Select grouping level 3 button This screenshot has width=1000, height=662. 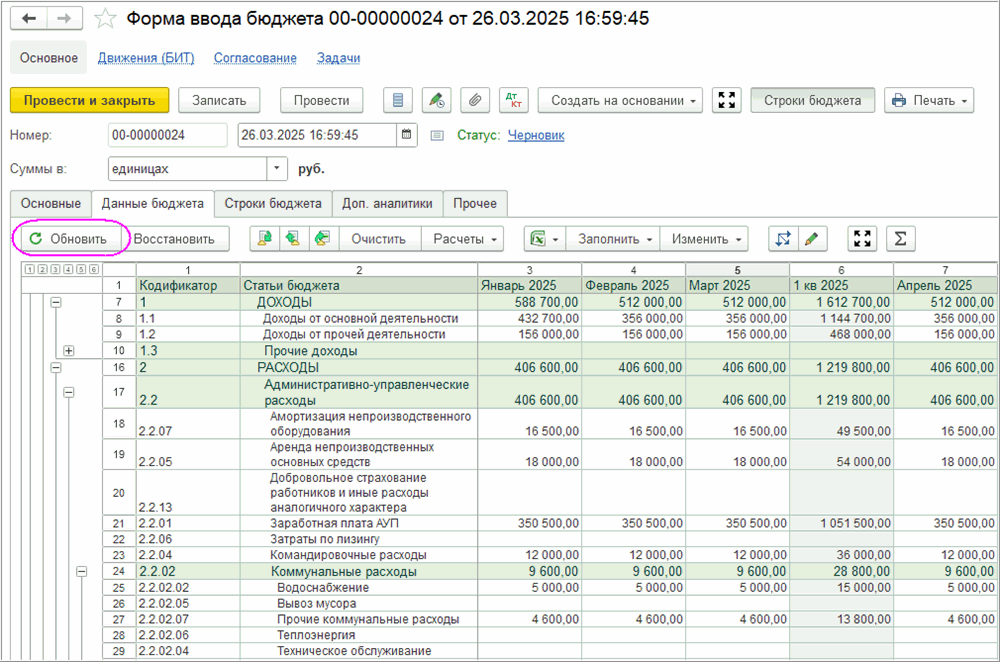point(53,269)
